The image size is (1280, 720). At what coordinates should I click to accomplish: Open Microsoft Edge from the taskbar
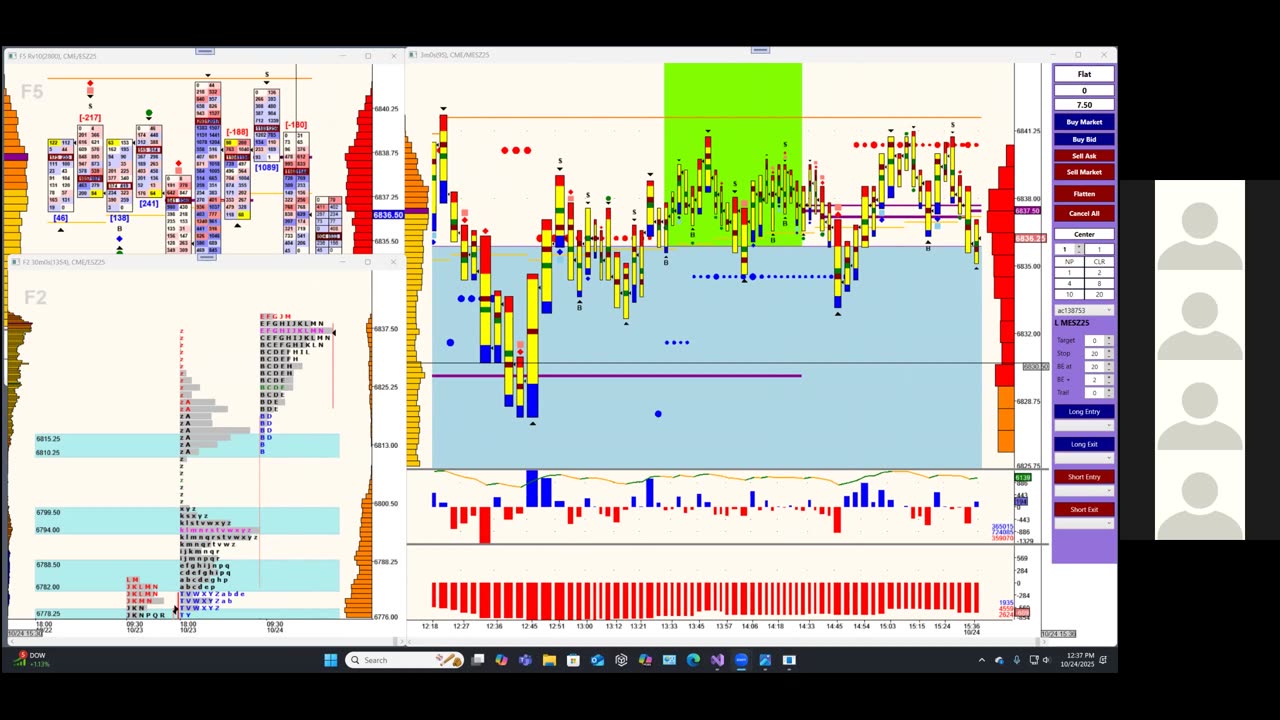pos(693,660)
